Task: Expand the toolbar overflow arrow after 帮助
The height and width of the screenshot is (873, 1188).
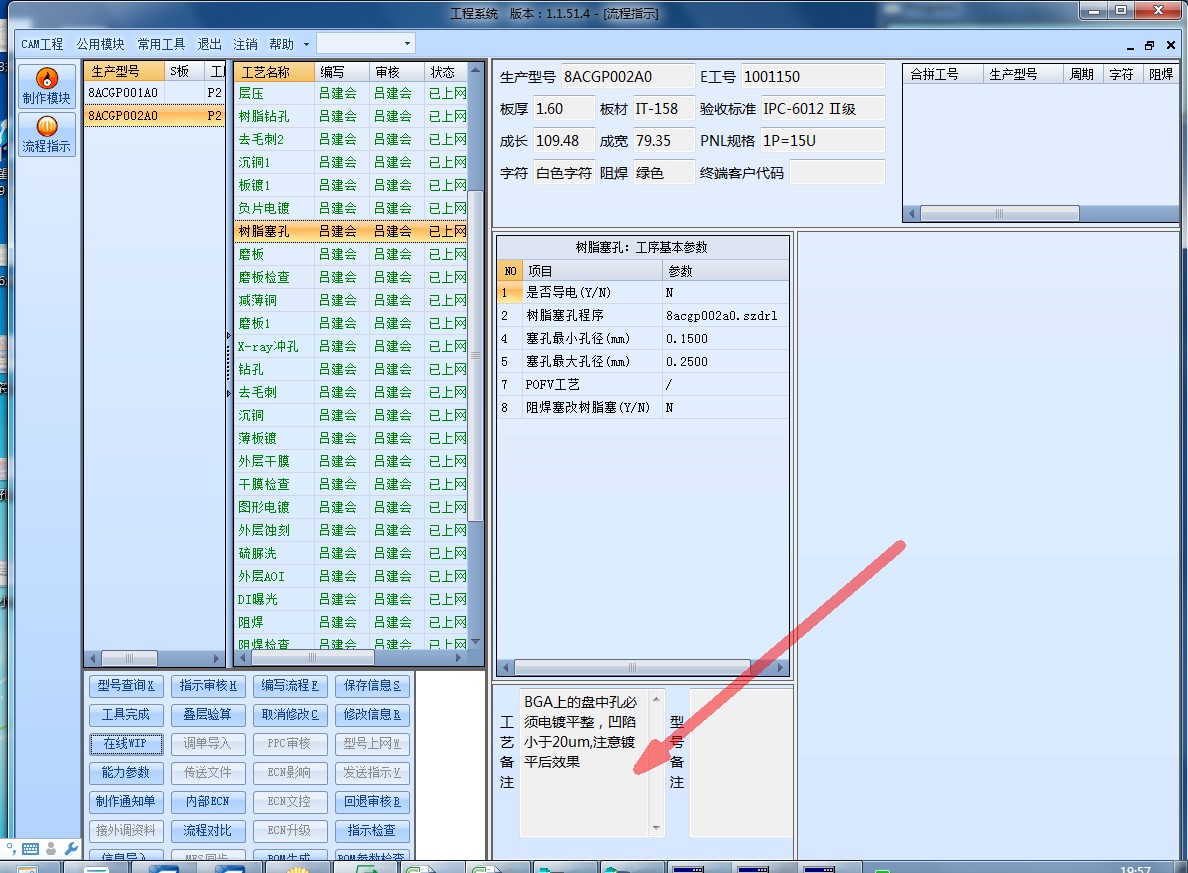Action: tap(306, 44)
